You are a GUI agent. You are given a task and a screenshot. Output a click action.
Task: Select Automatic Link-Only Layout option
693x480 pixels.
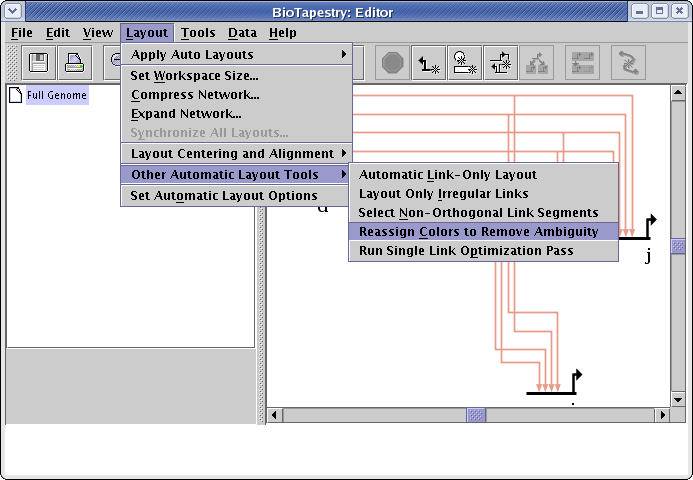pos(448,174)
